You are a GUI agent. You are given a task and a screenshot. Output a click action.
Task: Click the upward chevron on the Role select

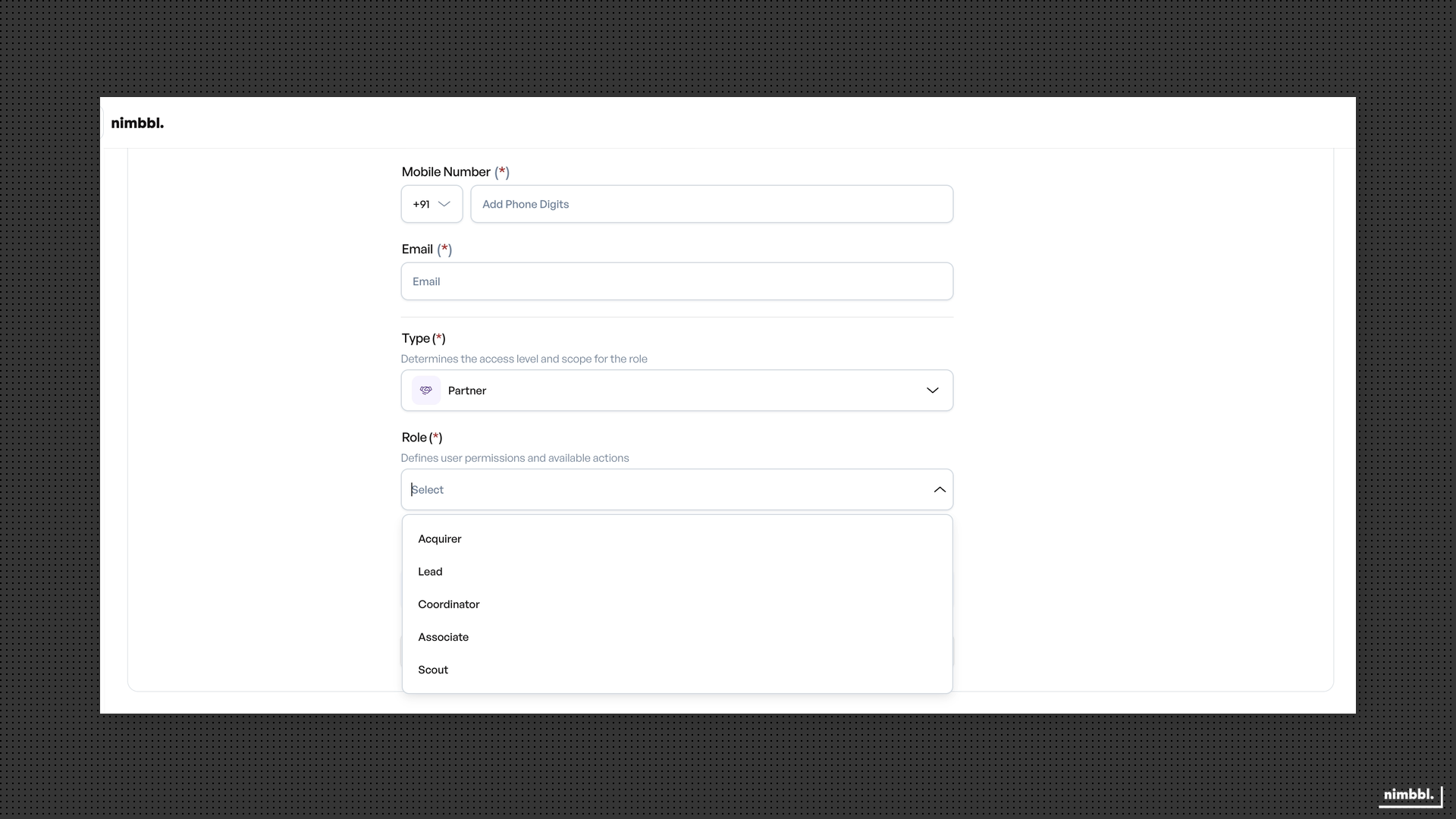click(x=940, y=489)
